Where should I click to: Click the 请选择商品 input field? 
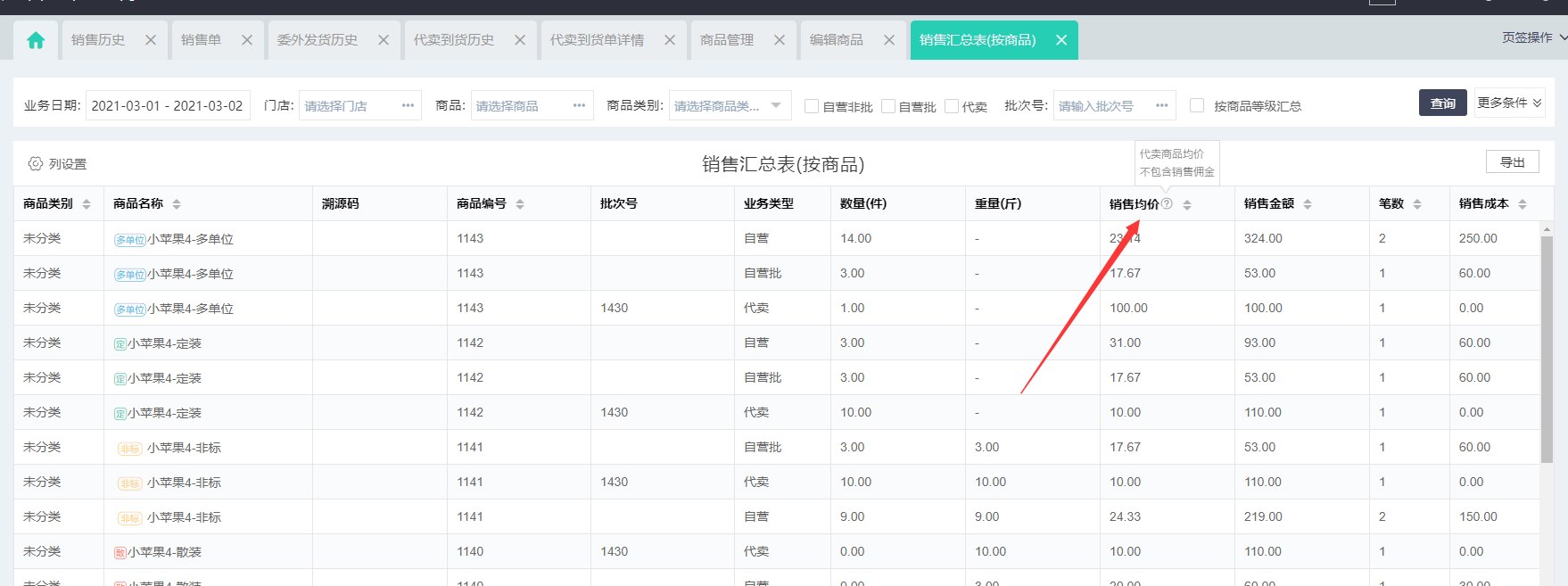(x=532, y=105)
